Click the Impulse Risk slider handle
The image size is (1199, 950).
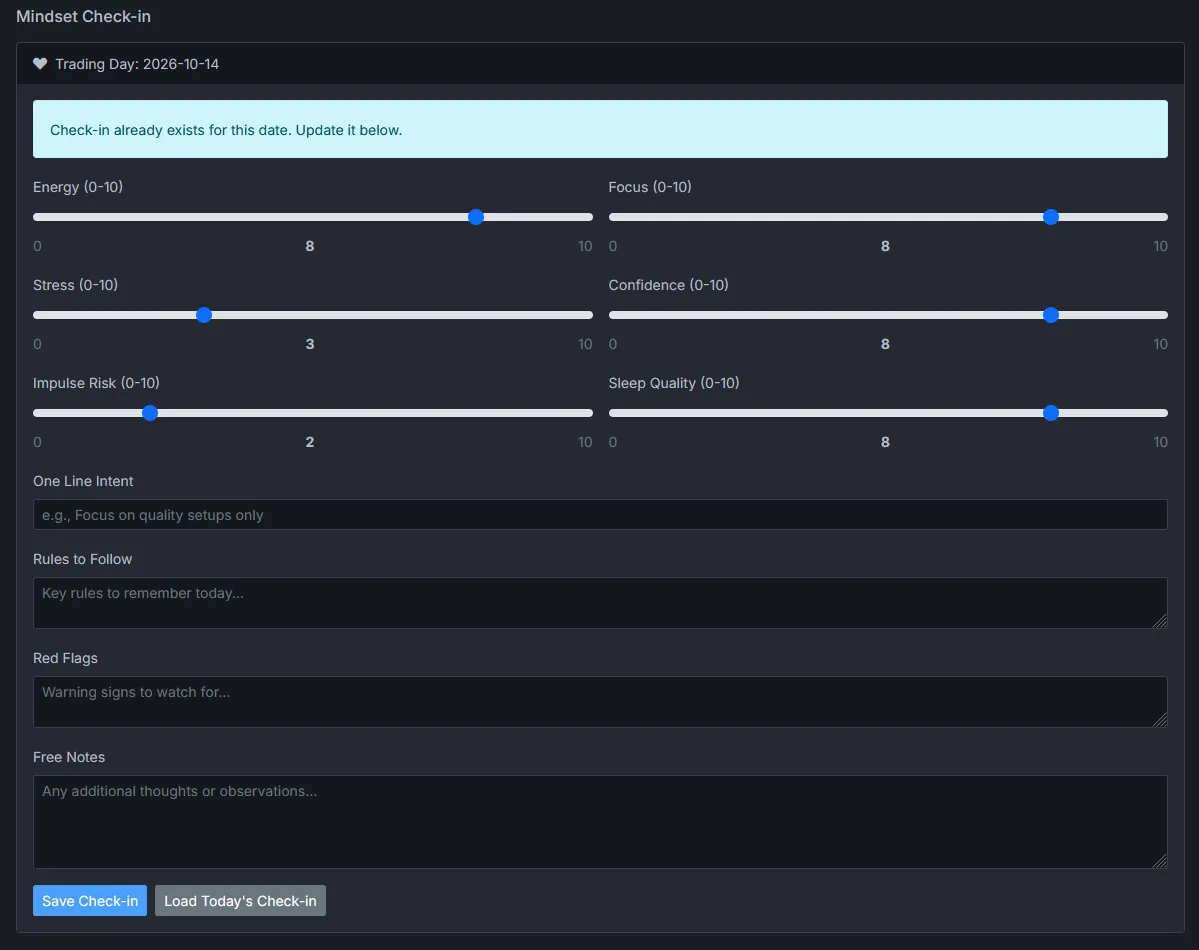pos(150,413)
